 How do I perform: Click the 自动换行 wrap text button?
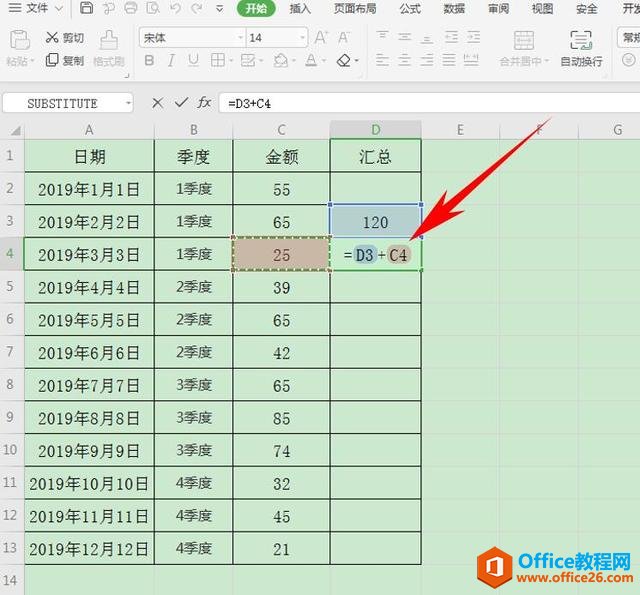pyautogui.click(x=581, y=49)
